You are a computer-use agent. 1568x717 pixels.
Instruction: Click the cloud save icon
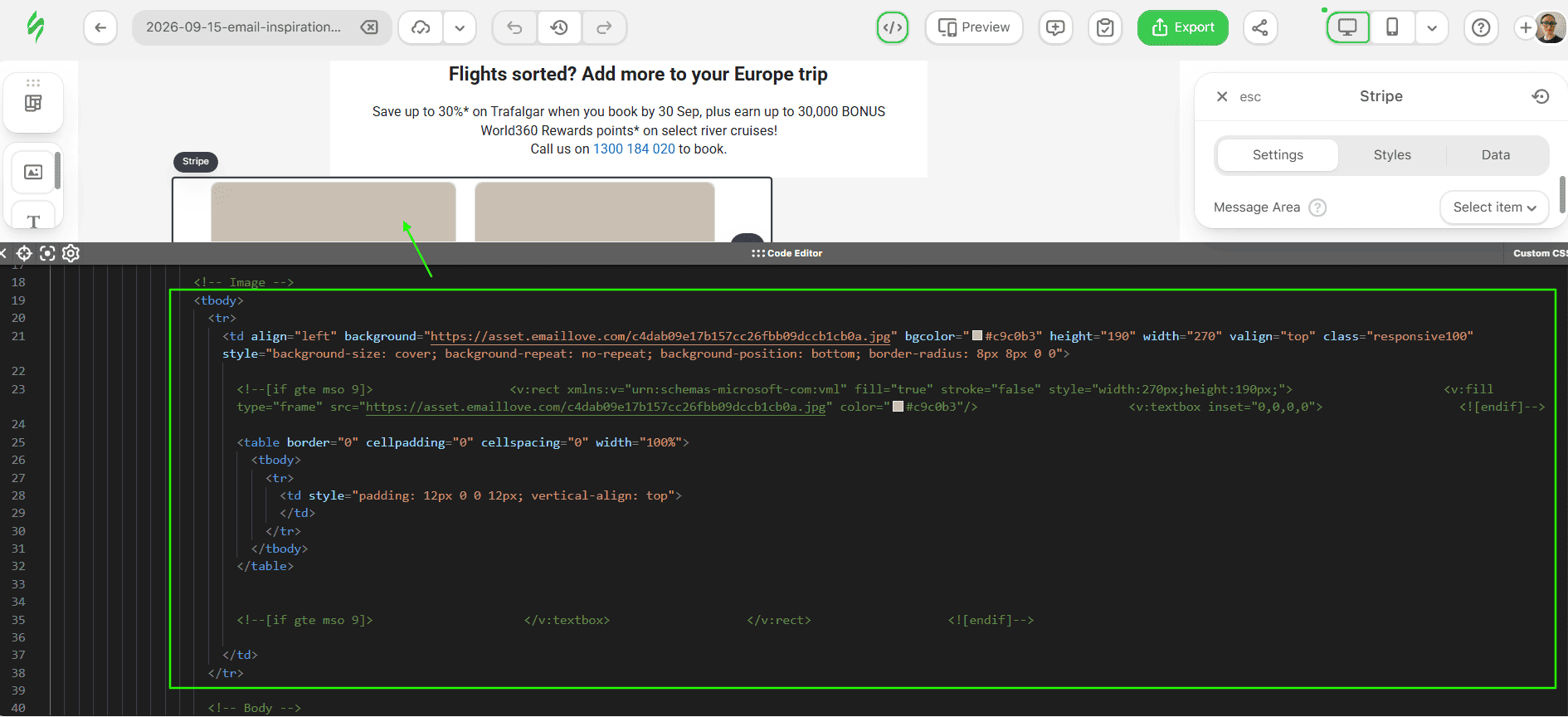pos(421,27)
